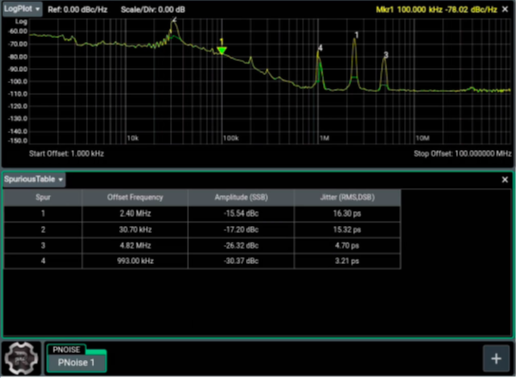Select the 30.70 kHz offset cell
Viewport: 516px width, 378px height.
click(135, 230)
